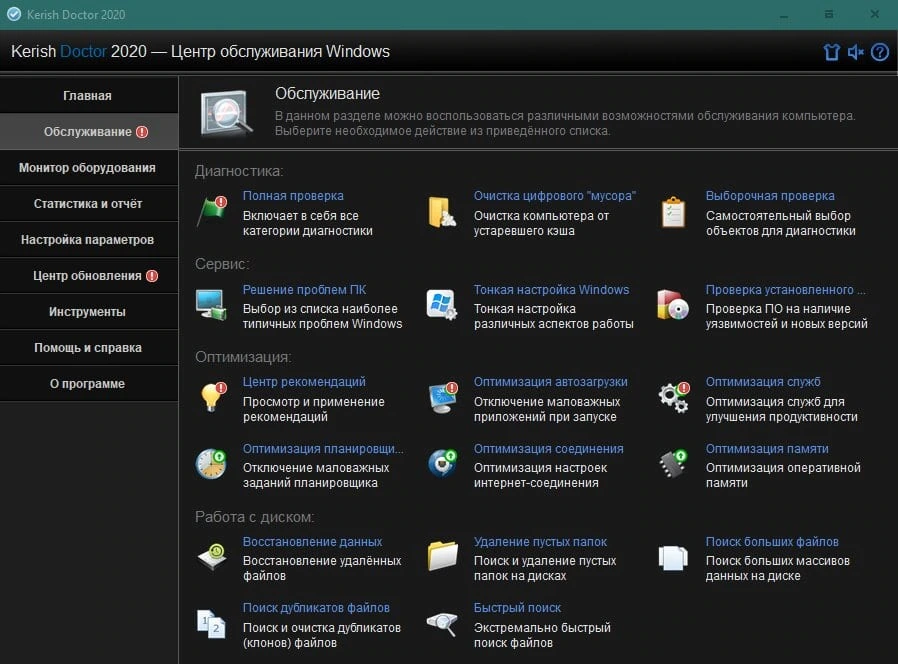Click the gears services optimization icon
Screen dimensions: 898x664
[674, 397]
